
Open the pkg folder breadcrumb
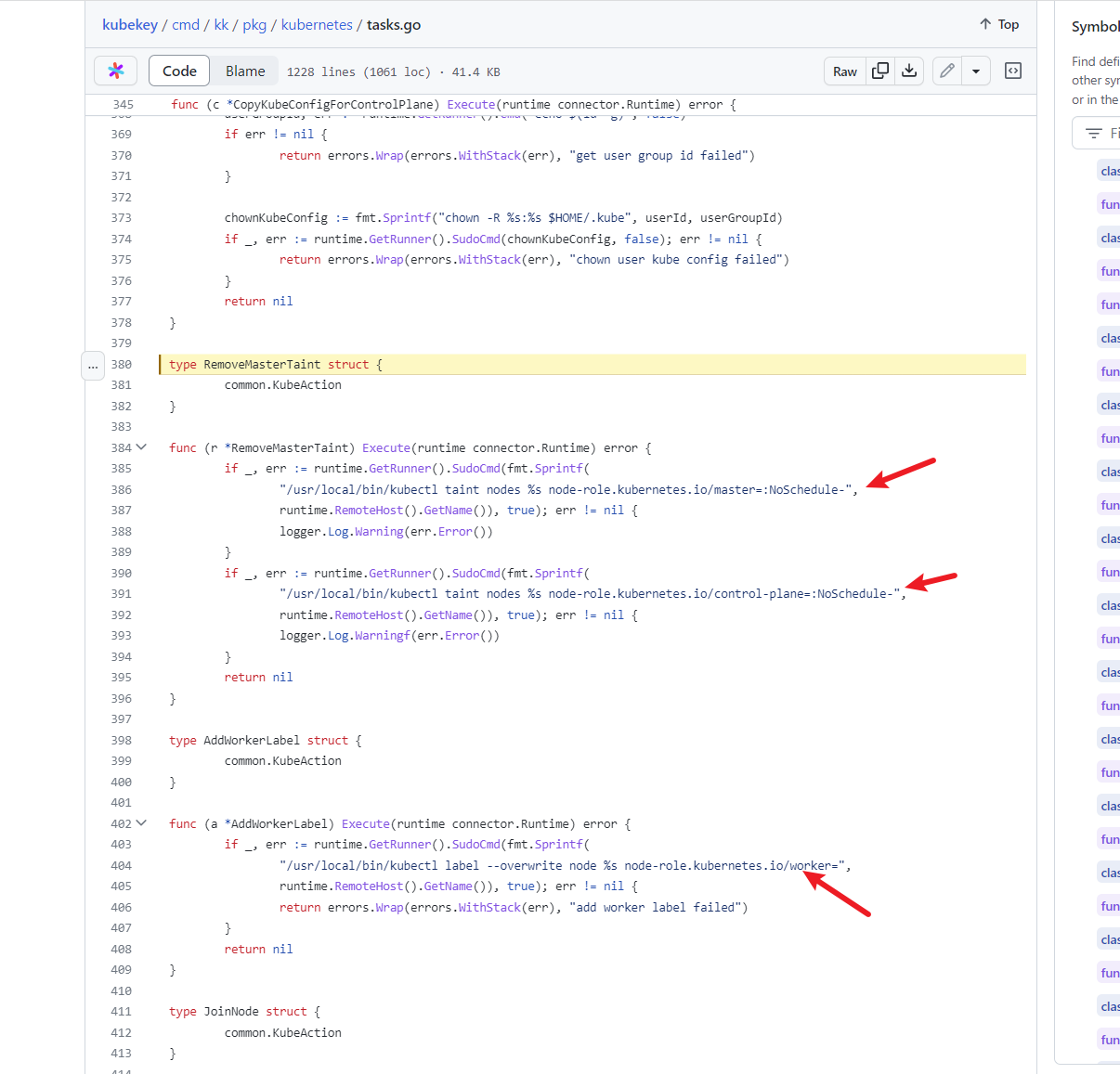(x=254, y=25)
